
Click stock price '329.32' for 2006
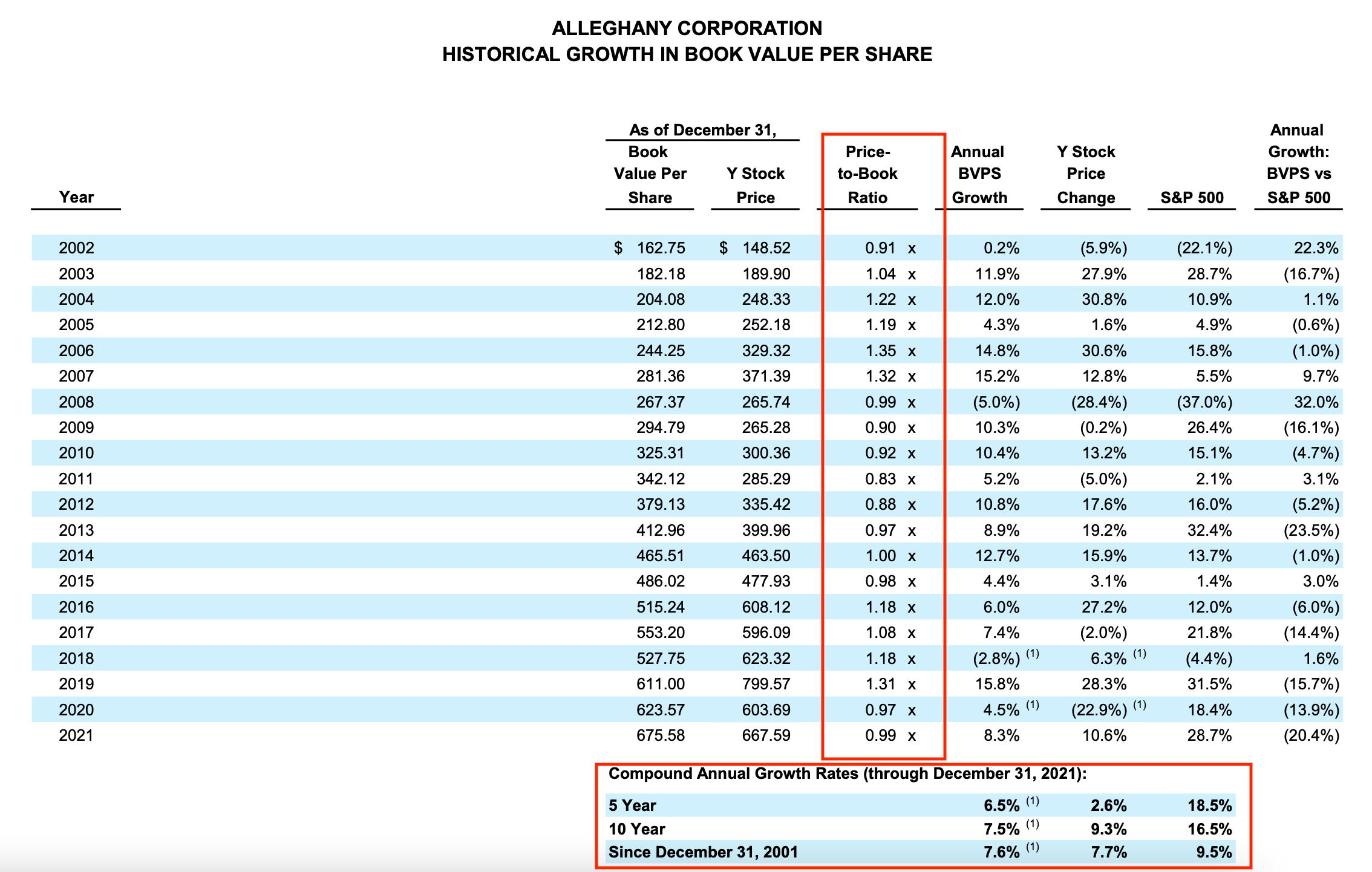point(766,351)
